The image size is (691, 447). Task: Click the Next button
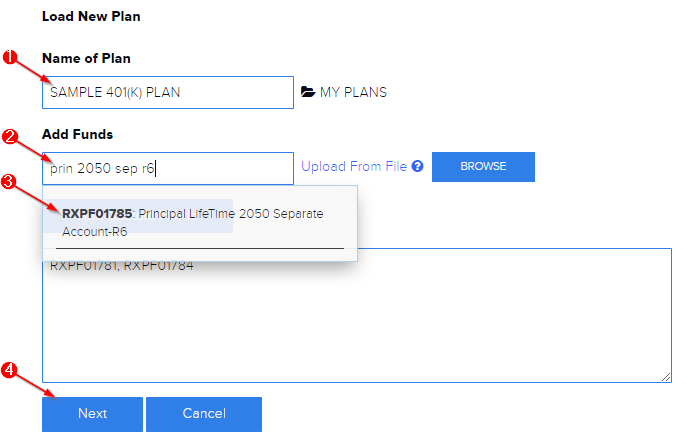pos(92,414)
